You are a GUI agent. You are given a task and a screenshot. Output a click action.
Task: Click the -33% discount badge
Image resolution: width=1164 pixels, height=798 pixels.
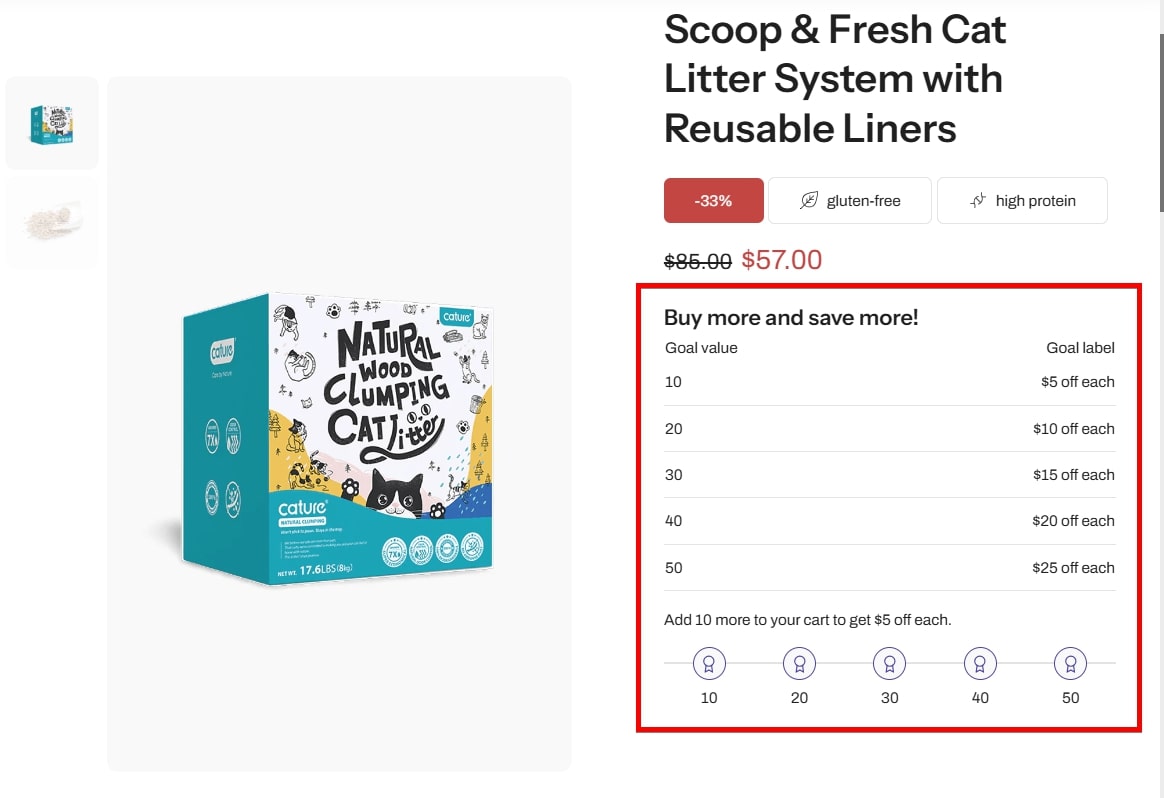(713, 200)
